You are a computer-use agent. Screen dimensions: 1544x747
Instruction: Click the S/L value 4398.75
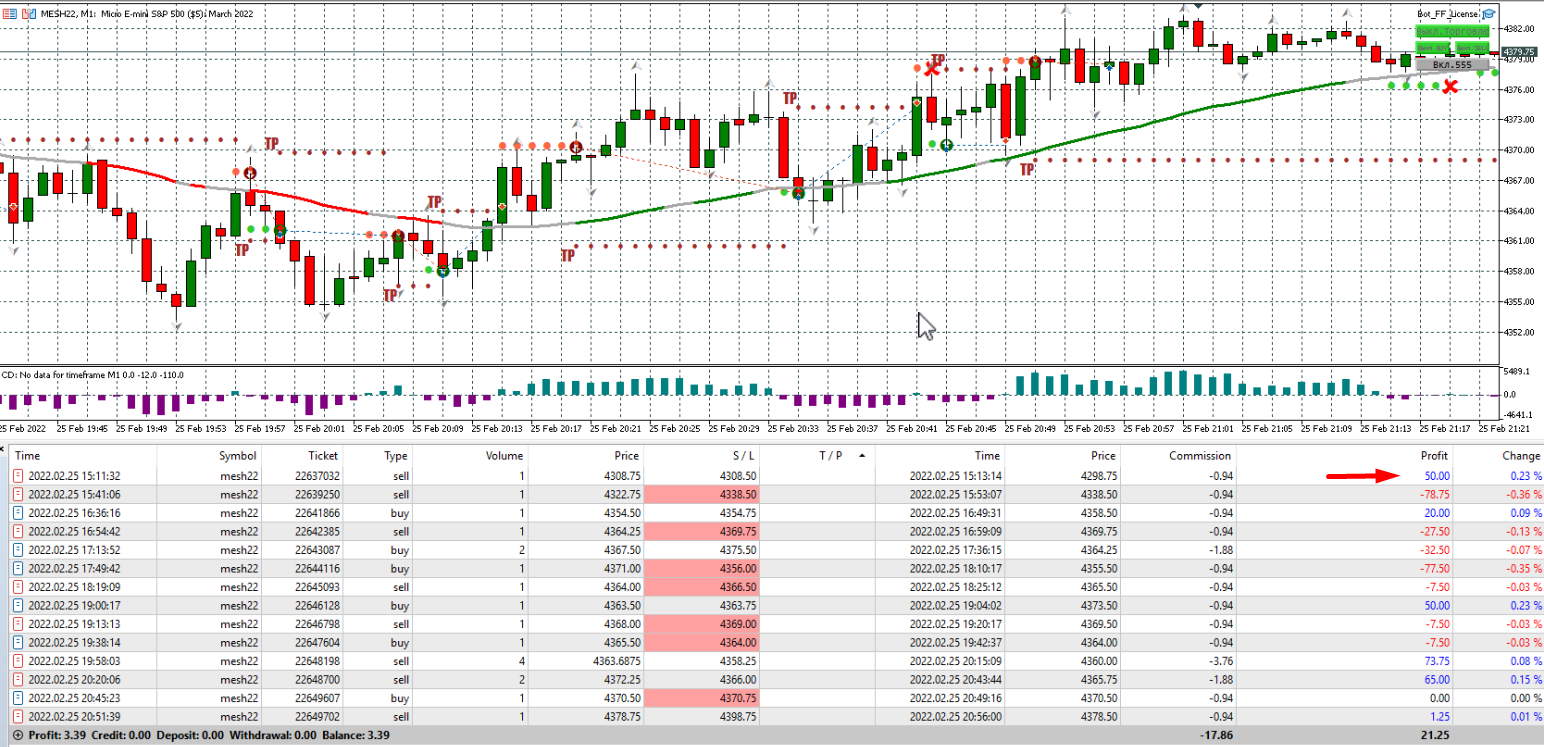click(736, 717)
